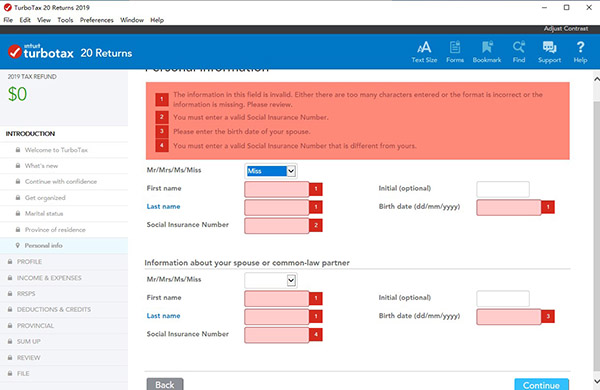This screenshot has width=600, height=390.
Task: Click into spouse First name field
Action: (x=277, y=298)
